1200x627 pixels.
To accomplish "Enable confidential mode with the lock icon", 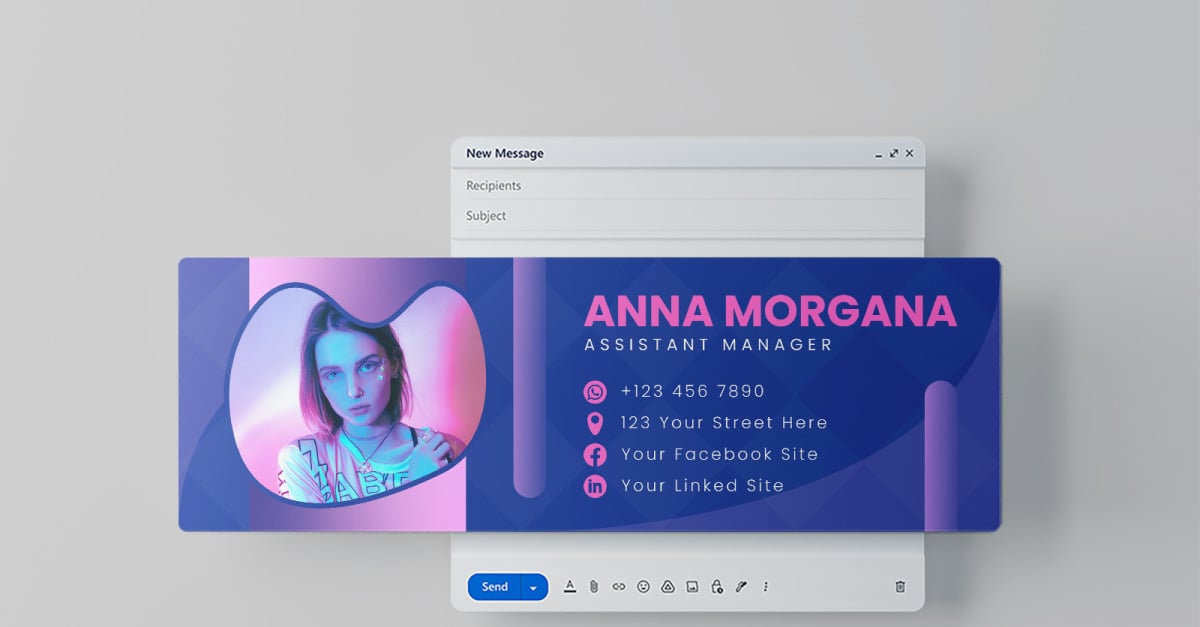I will 715,587.
